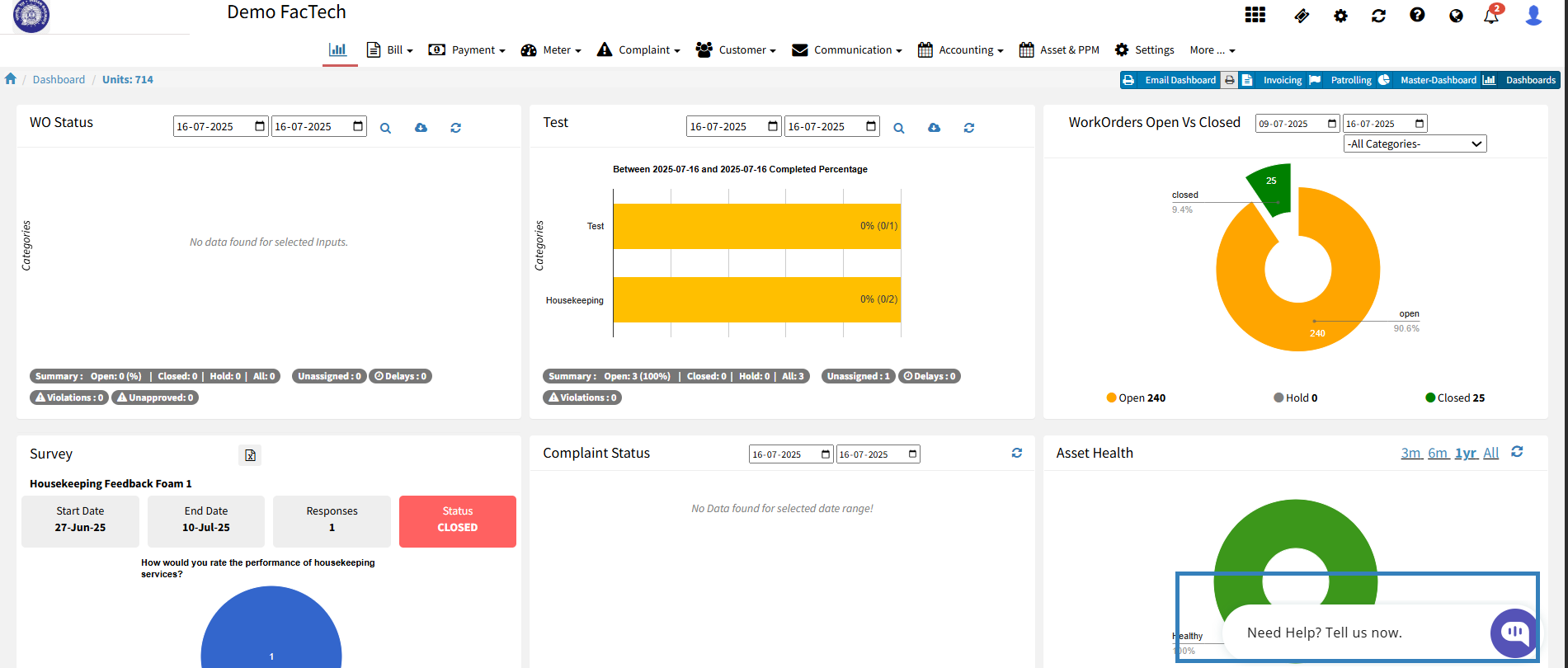Refresh the Complaint Status panel

[x=1016, y=453]
